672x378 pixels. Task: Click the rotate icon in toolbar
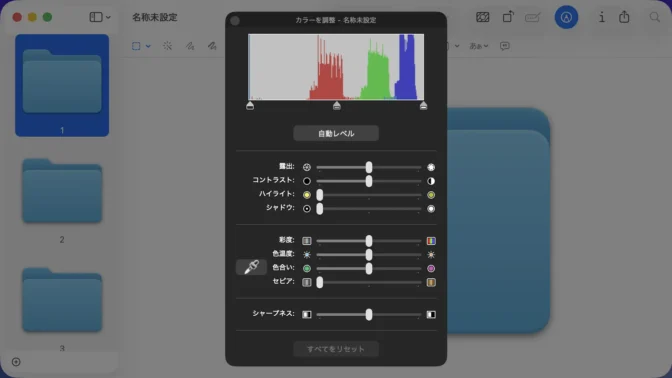[x=508, y=17]
